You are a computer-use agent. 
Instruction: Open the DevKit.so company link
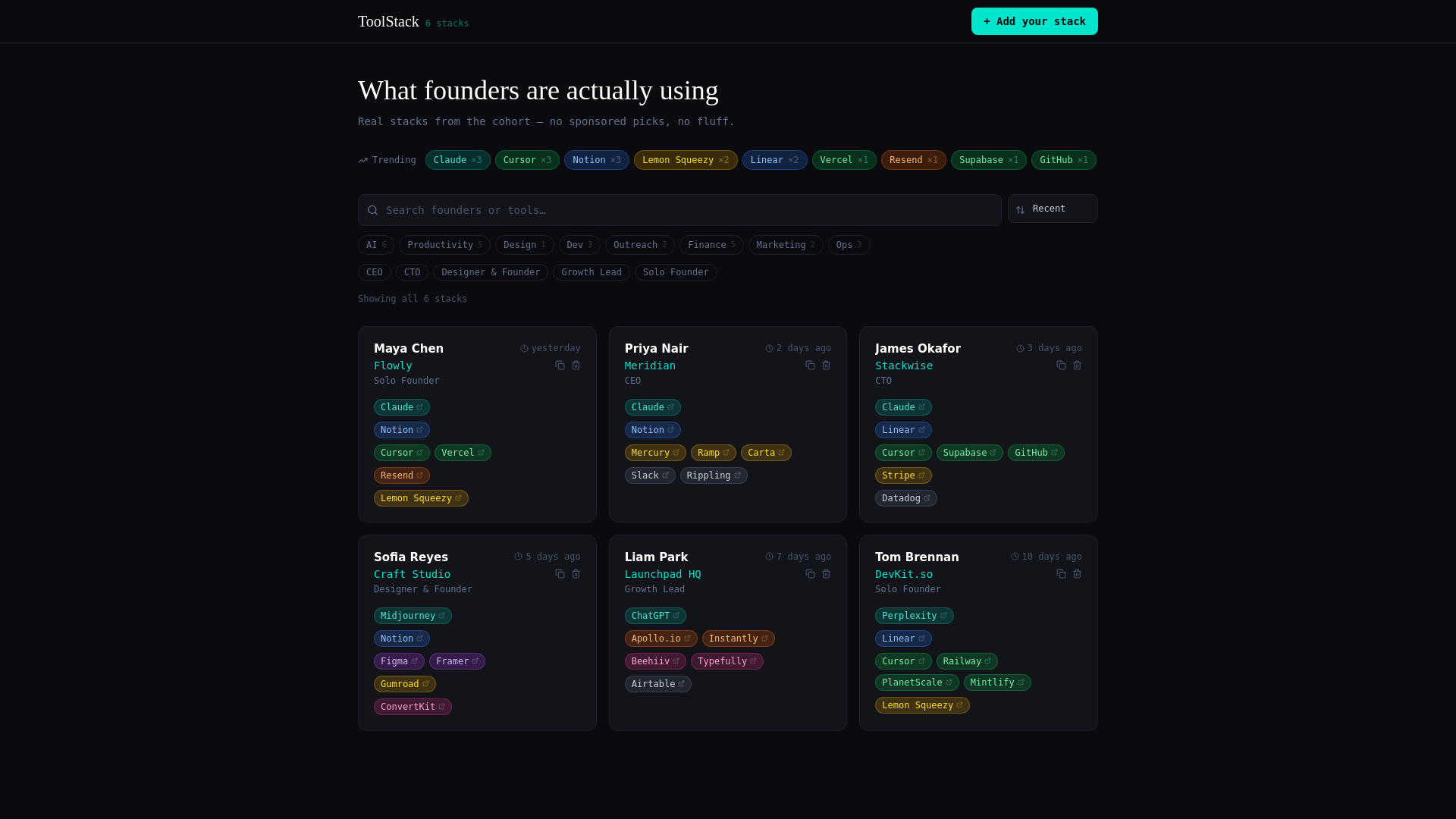click(904, 574)
